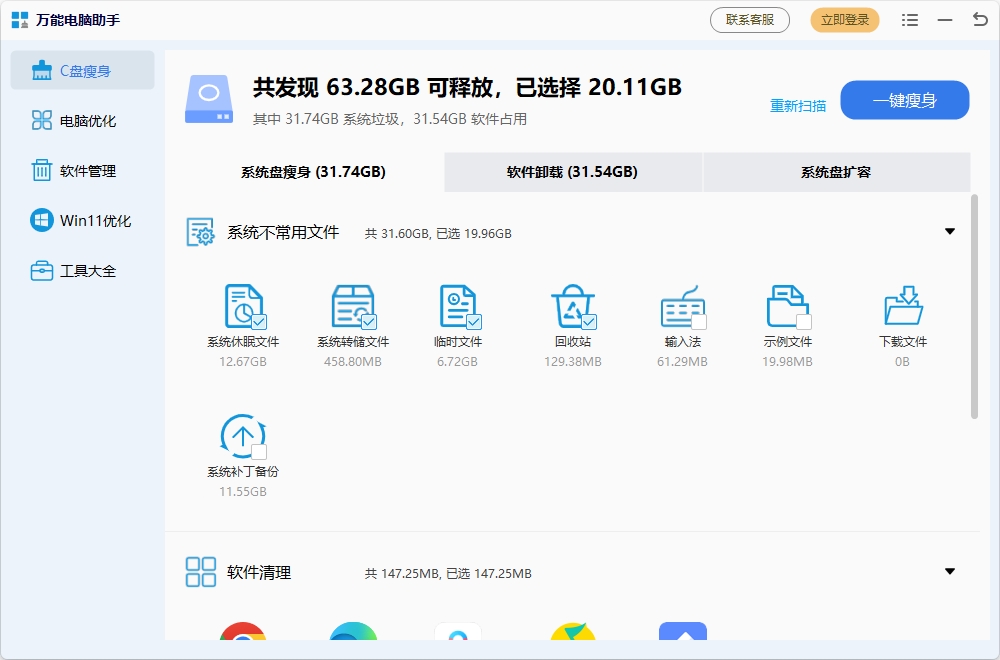Switch to the 软件卸载 tab
This screenshot has height=660, width=1000.
point(572,172)
